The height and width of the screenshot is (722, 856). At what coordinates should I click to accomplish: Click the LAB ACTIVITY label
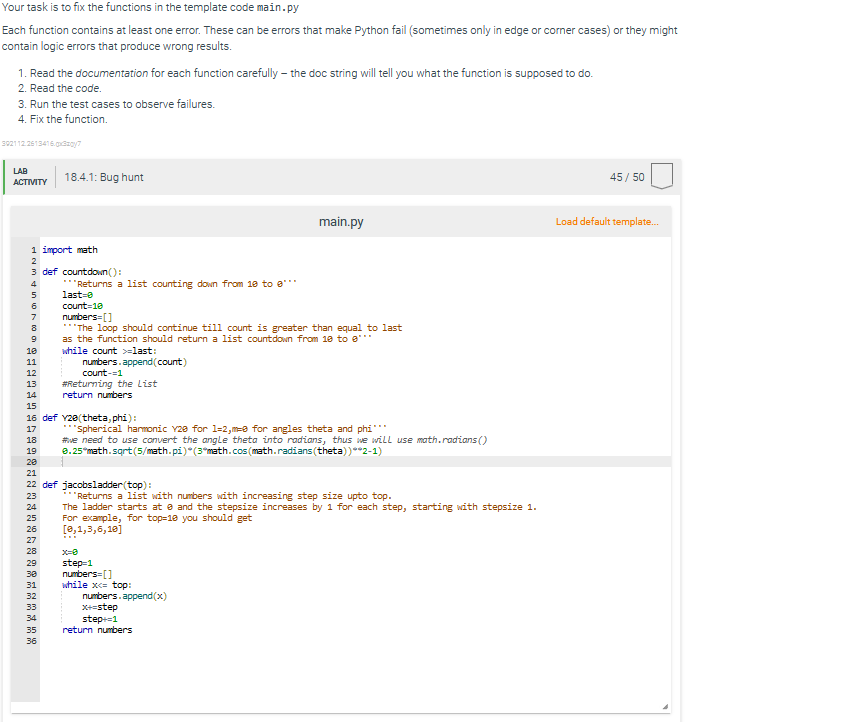pos(30,177)
